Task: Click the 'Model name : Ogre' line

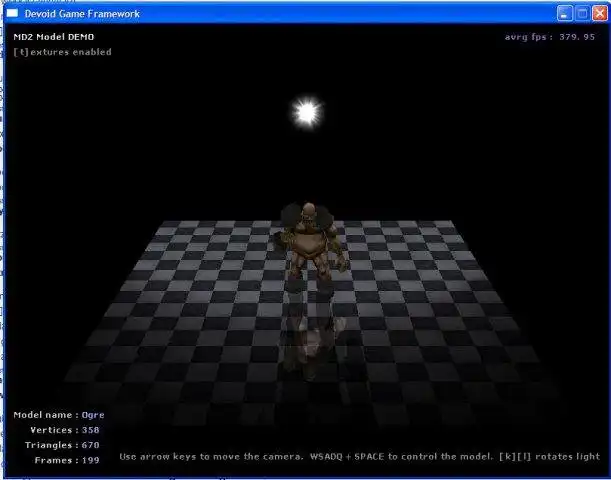Action: pyautogui.click(x=59, y=415)
